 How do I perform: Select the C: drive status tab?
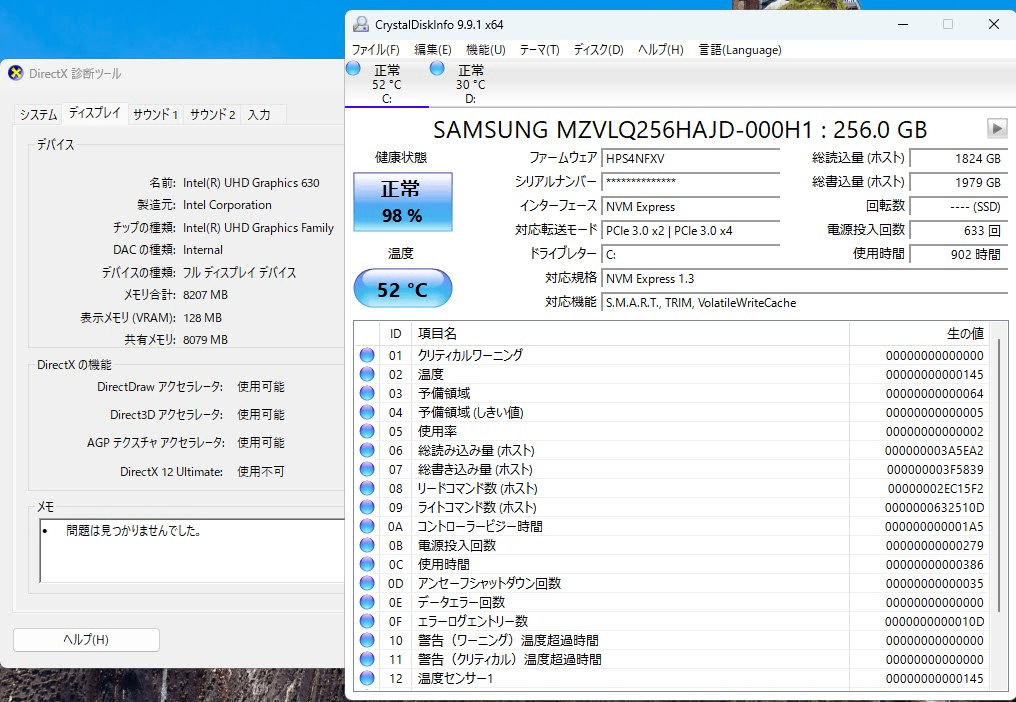[x=387, y=84]
